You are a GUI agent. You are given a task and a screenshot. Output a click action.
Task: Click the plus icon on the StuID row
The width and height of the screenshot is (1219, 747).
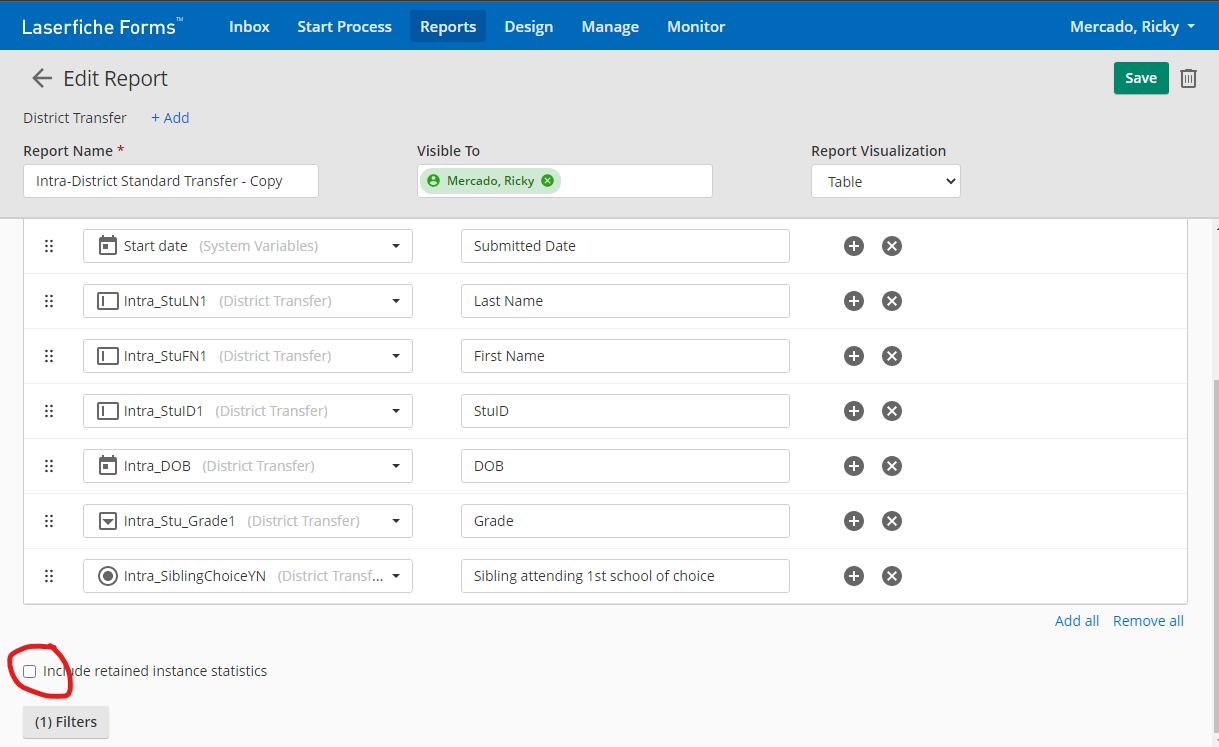853,411
